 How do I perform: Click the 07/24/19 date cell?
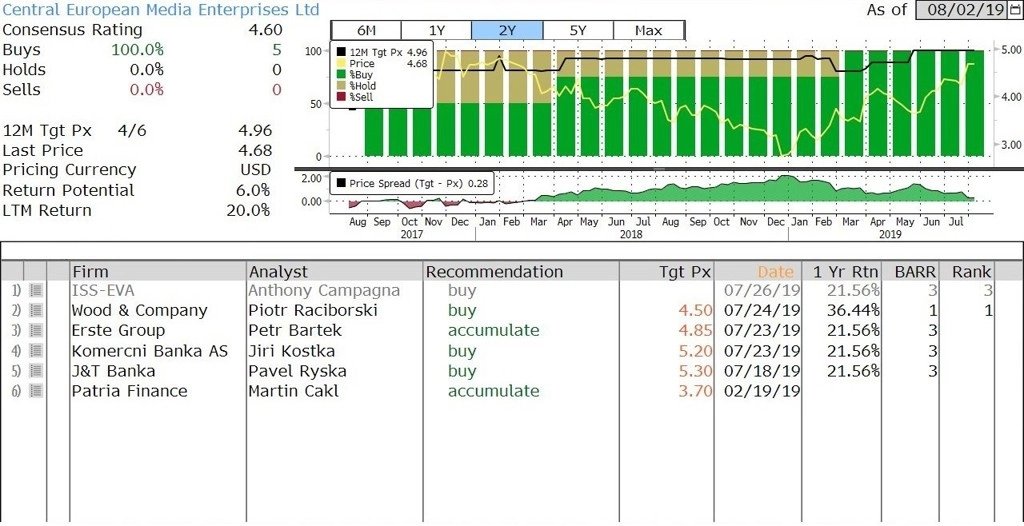pyautogui.click(x=762, y=310)
